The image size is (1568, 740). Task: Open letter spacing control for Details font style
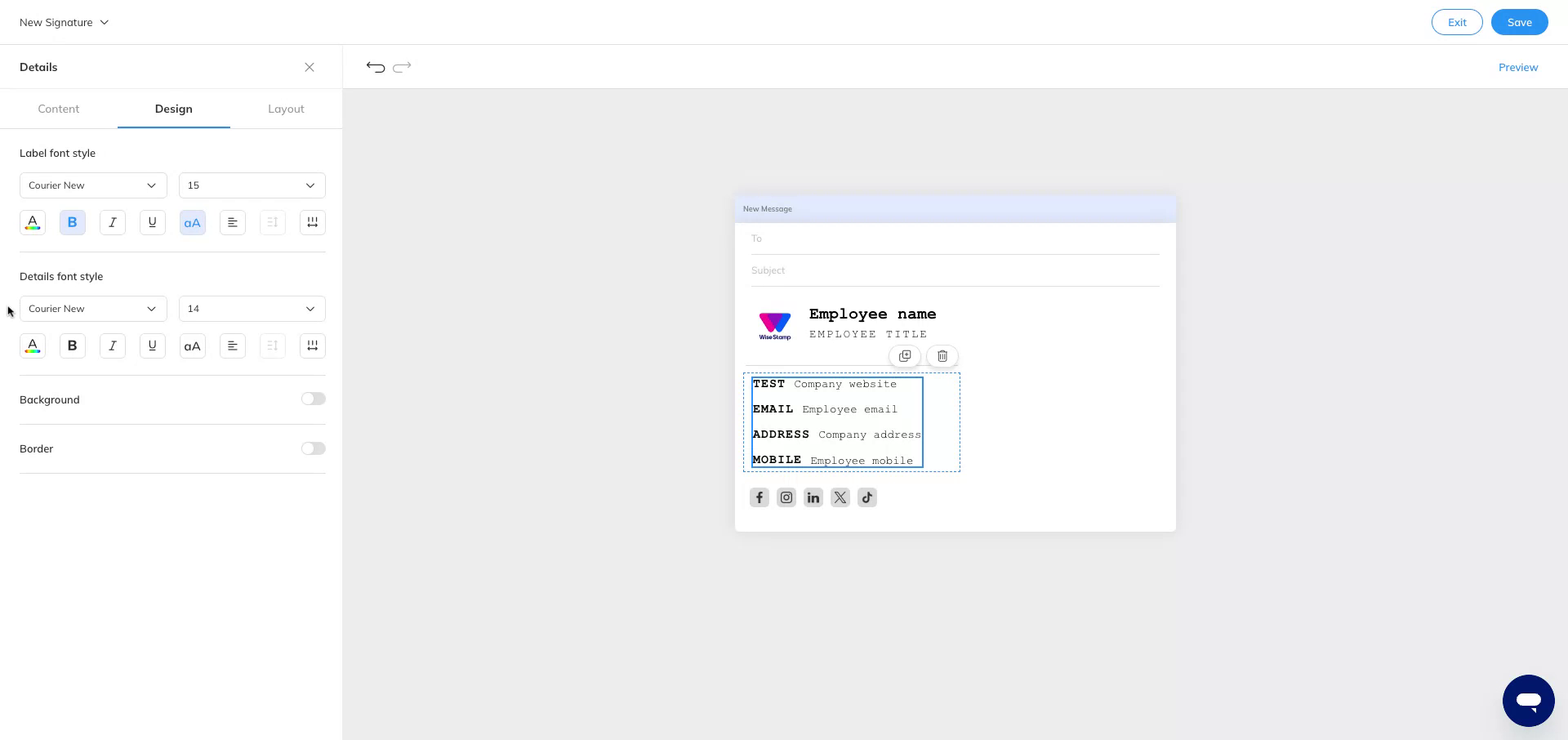point(313,345)
